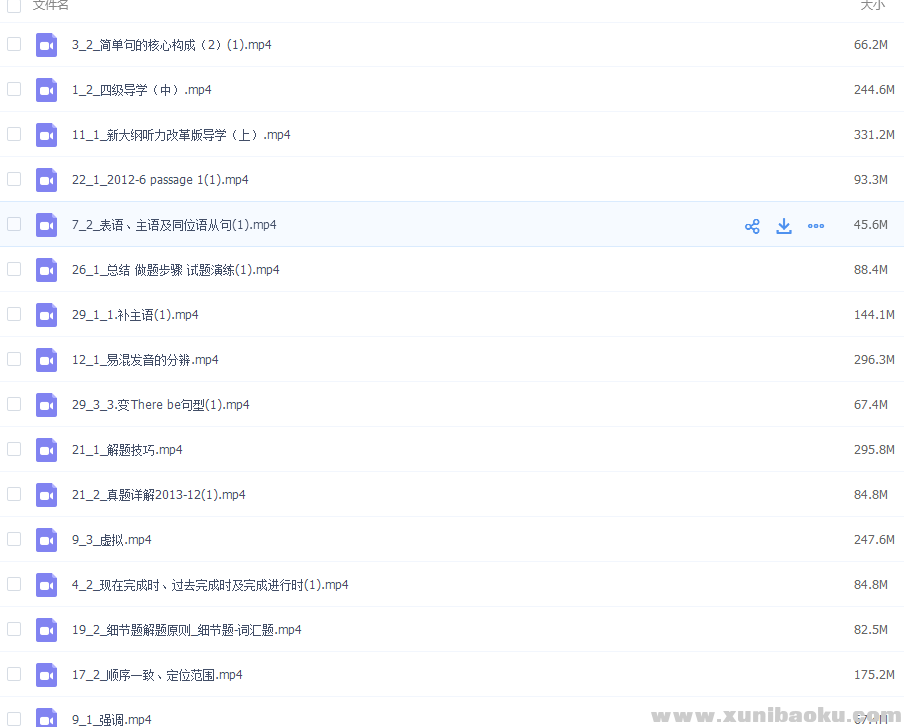Image resolution: width=904 pixels, height=728 pixels.
Task: Open the ellipsis menu on the selected row
Action: pyautogui.click(x=816, y=225)
